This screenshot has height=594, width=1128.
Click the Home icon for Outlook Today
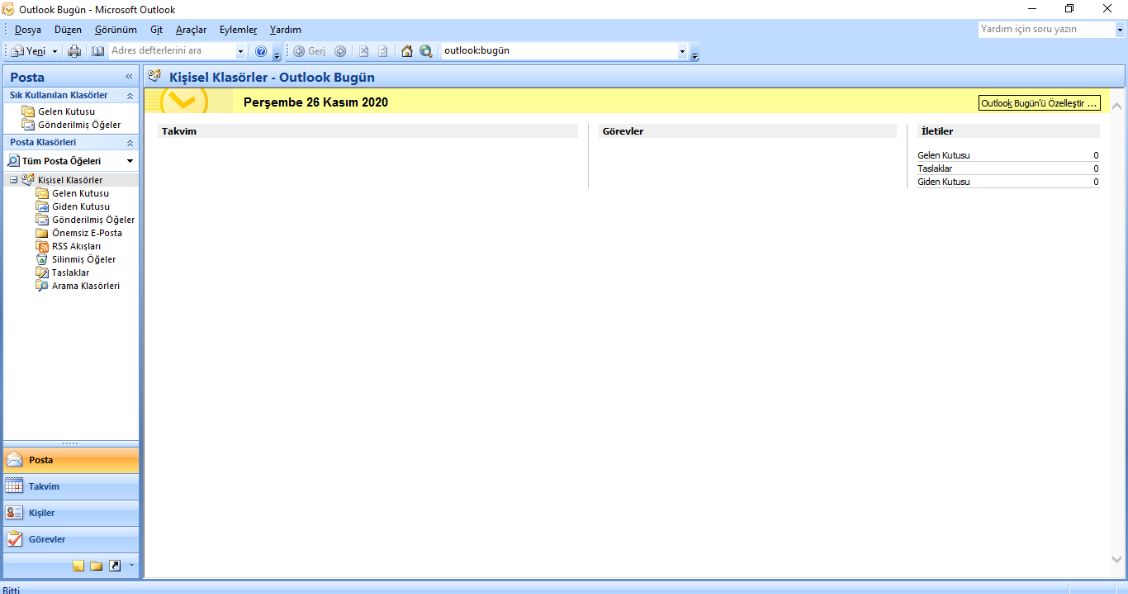point(407,51)
